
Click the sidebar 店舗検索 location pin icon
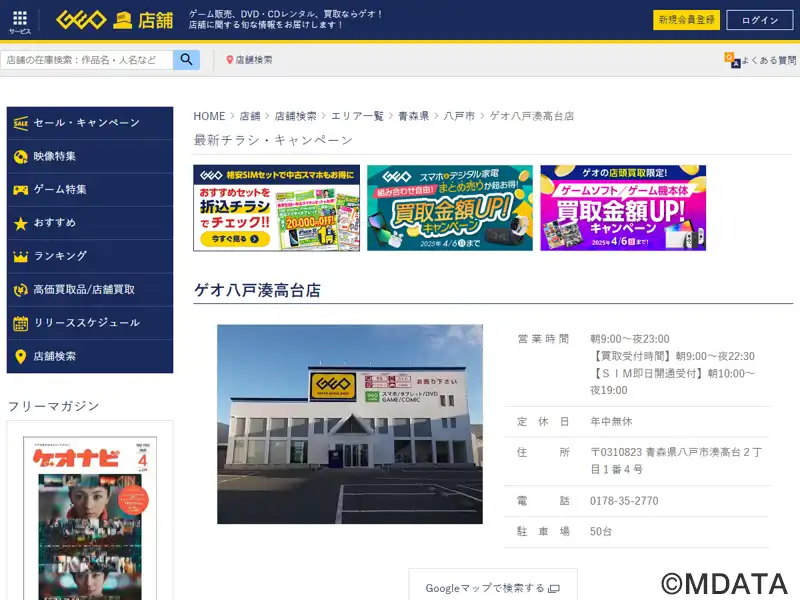(20, 356)
